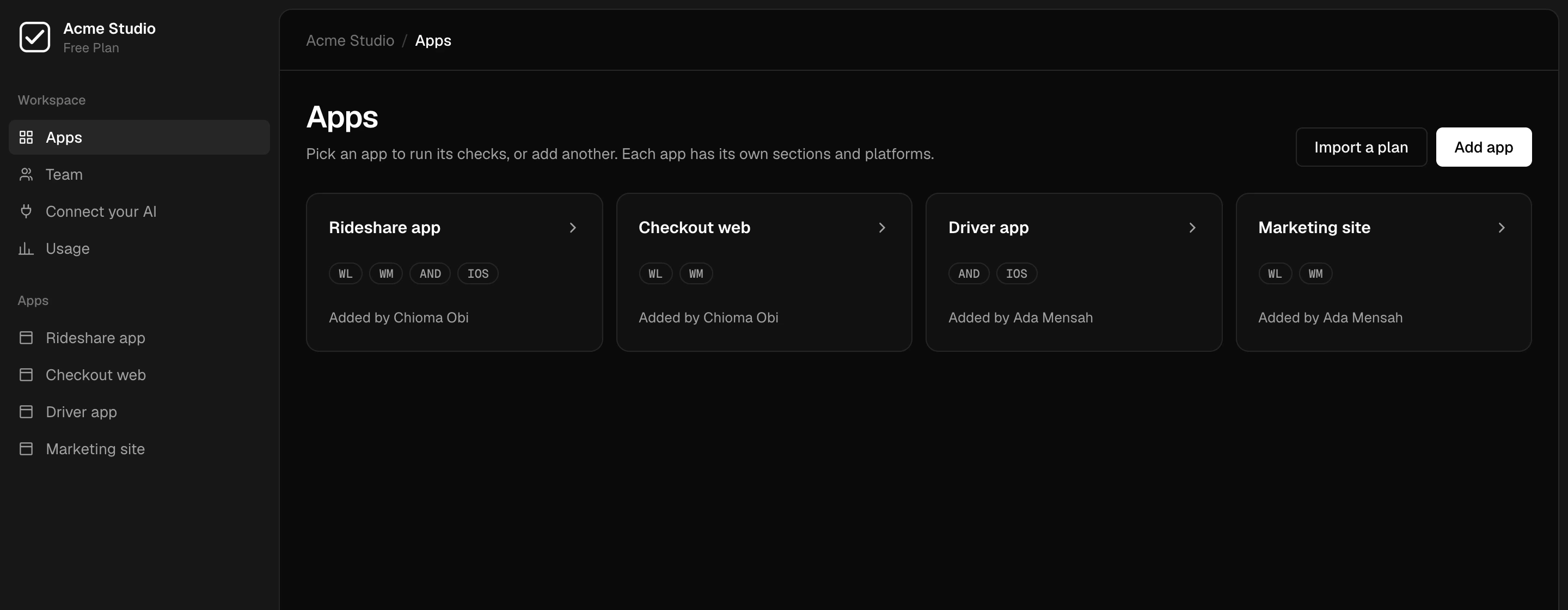The height and width of the screenshot is (610, 1568).
Task: Click the AND tag on Driver app card
Action: (969, 274)
